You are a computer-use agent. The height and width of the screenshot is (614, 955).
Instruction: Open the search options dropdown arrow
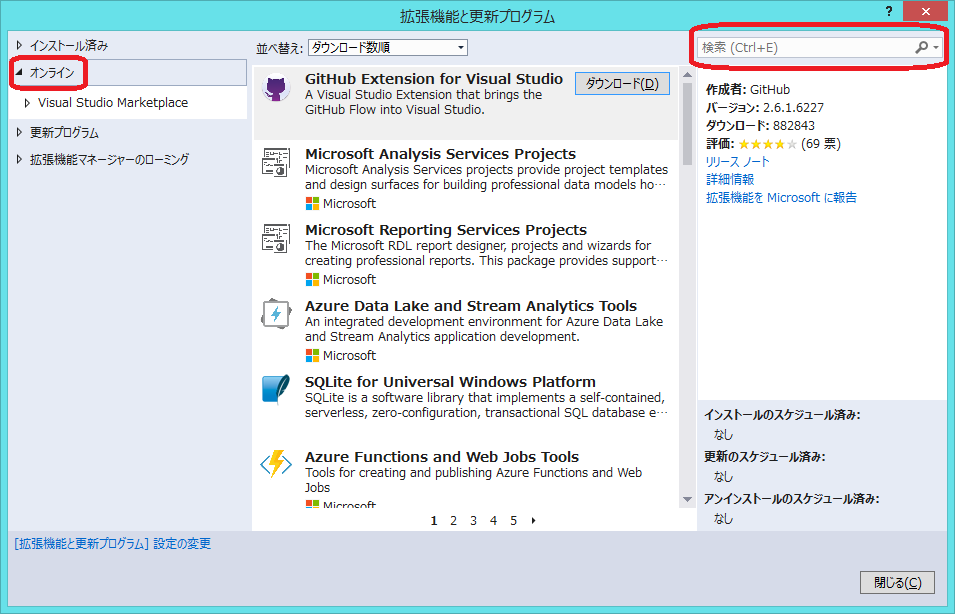tap(936, 48)
